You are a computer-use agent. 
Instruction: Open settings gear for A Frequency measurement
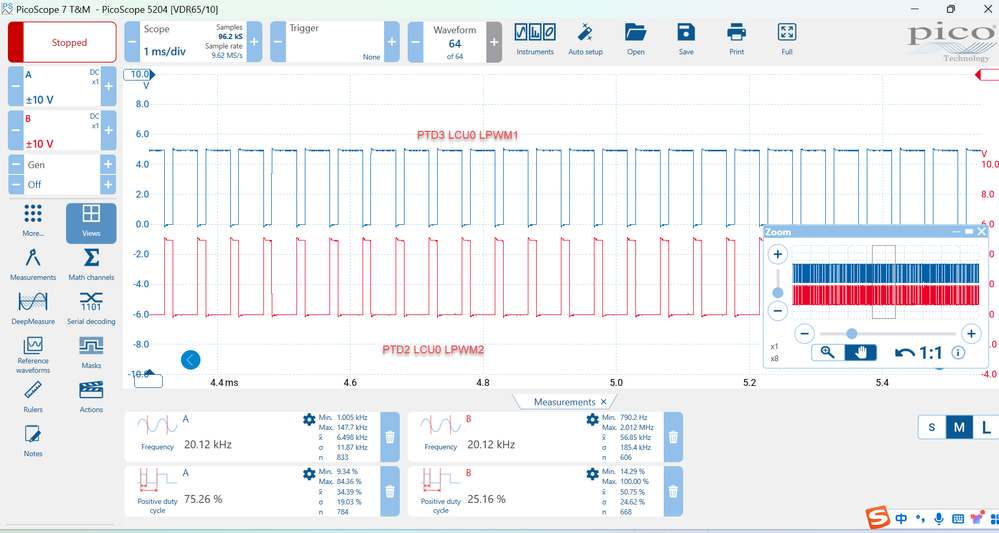[x=309, y=419]
